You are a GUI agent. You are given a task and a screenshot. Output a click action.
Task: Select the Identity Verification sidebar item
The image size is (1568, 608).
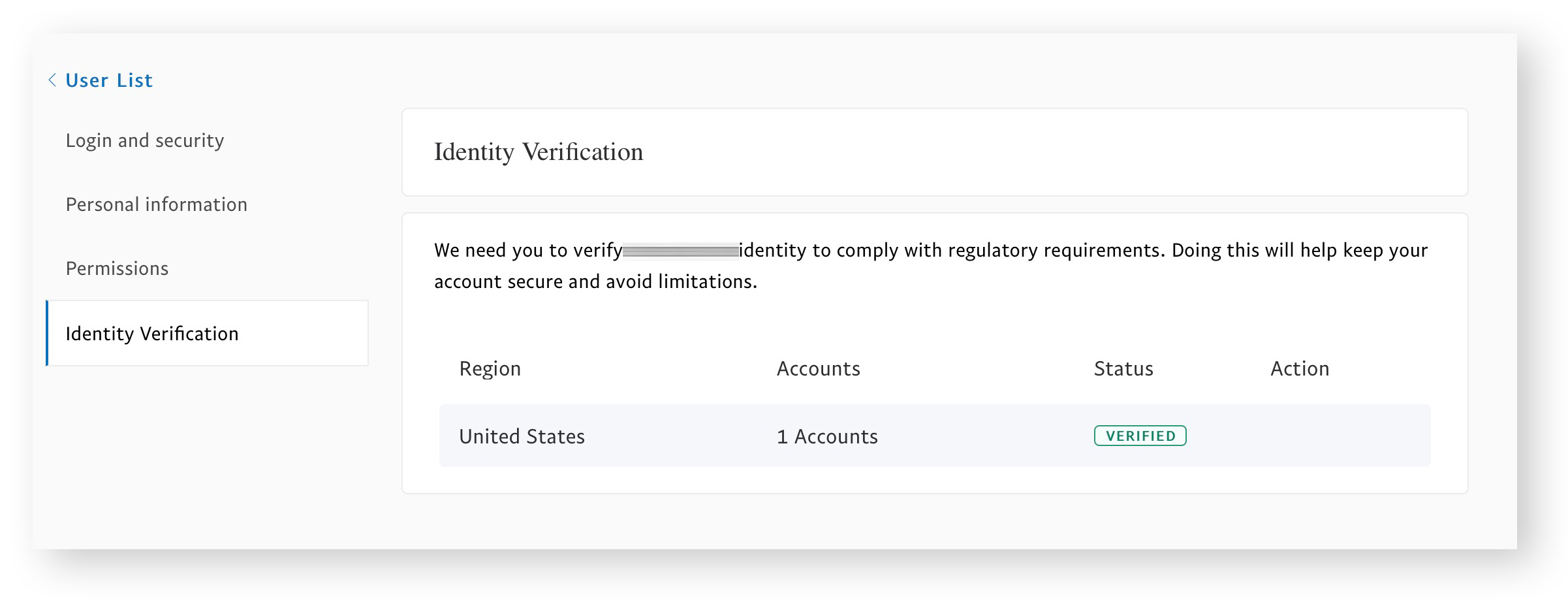[x=151, y=333]
